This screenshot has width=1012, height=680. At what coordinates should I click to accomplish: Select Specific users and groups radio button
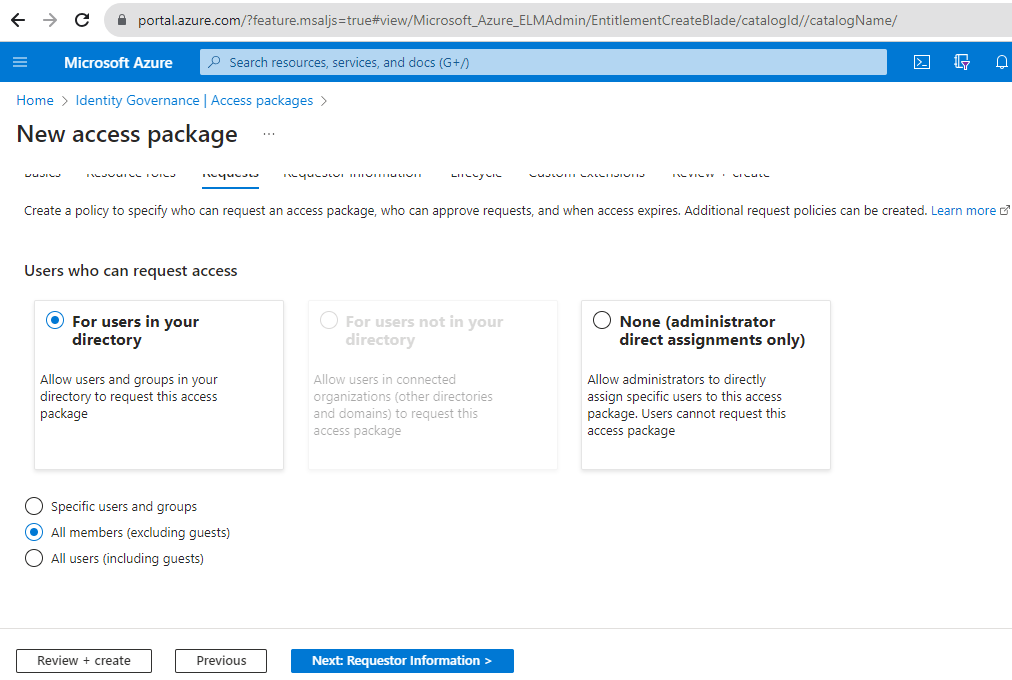[x=34, y=507]
